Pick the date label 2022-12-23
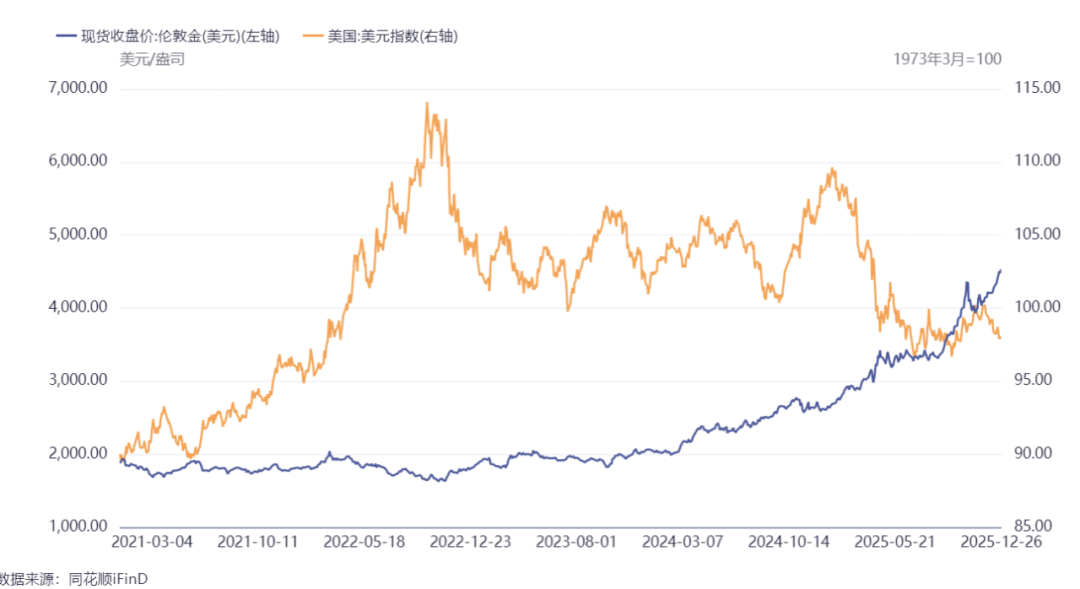The height and width of the screenshot is (589, 1080). pyautogui.click(x=470, y=542)
